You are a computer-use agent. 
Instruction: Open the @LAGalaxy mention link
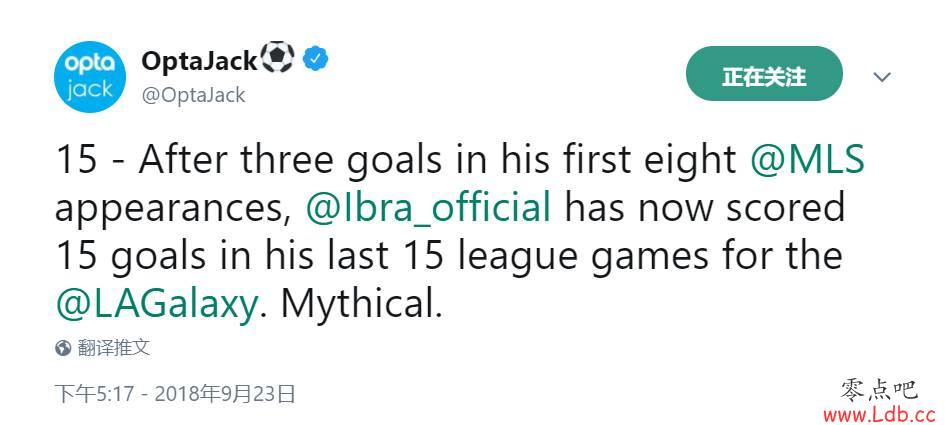pyautogui.click(x=157, y=305)
